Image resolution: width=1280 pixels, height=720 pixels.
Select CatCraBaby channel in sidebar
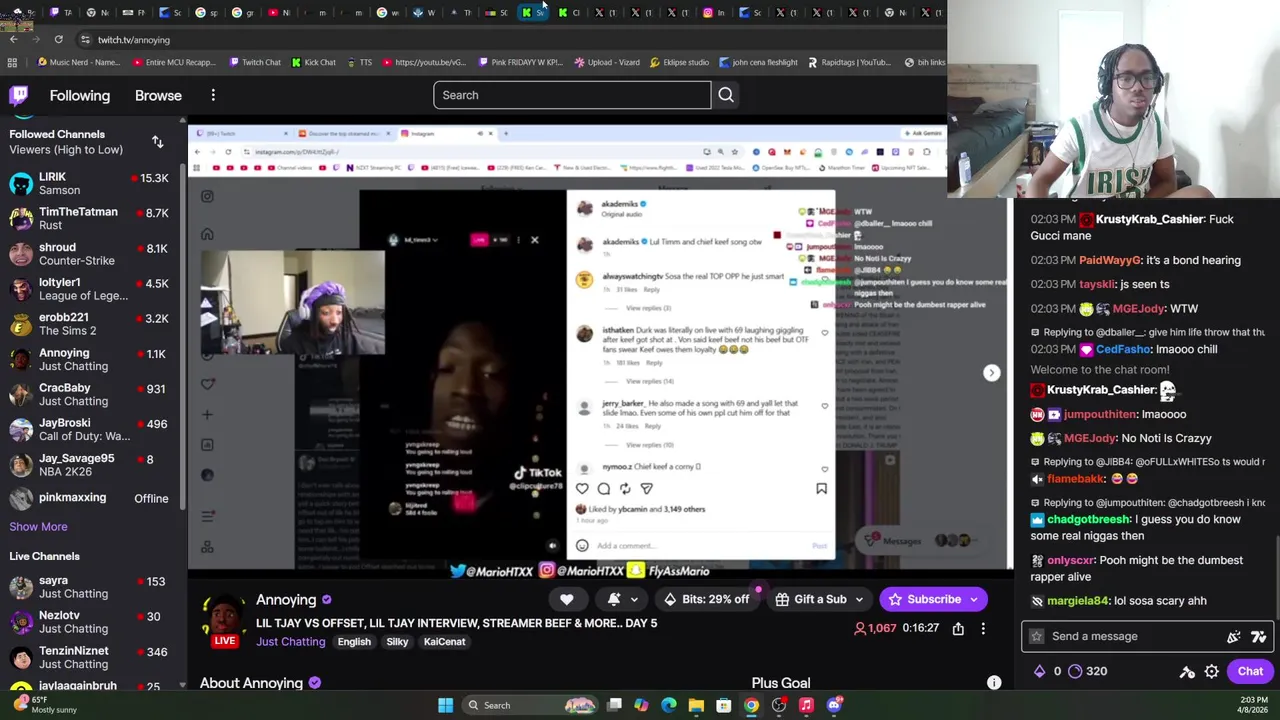[x=90, y=394]
